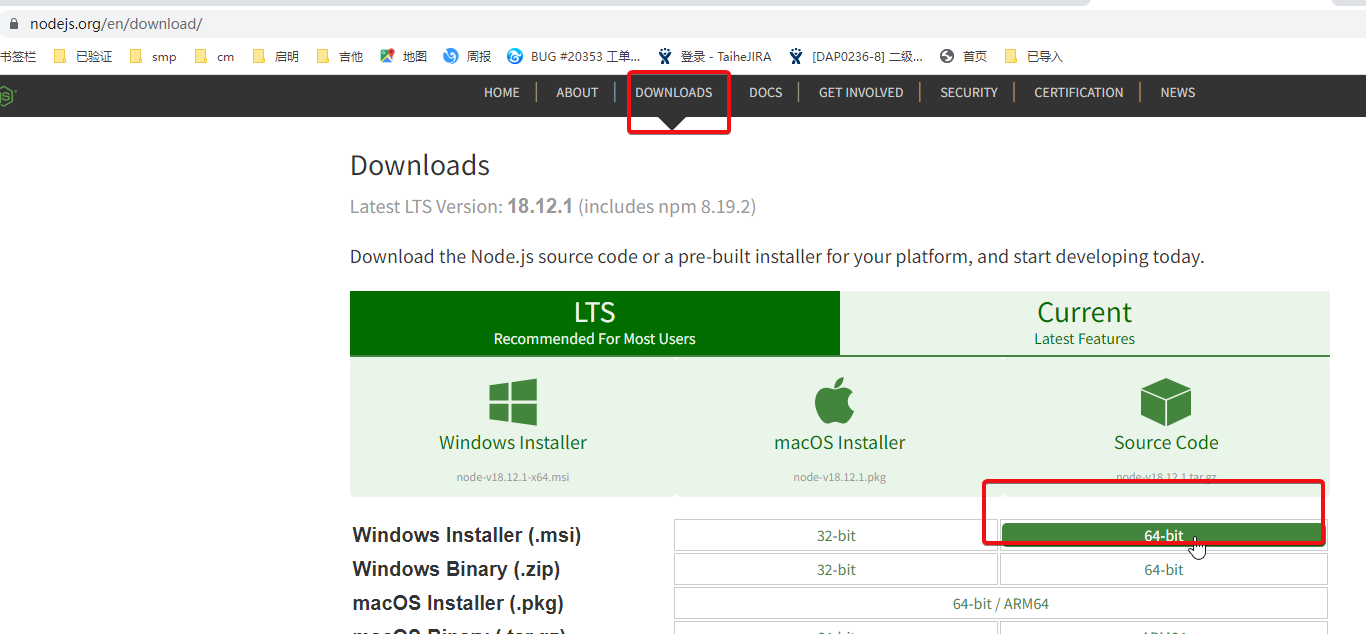This screenshot has height=634, width=1366.
Task: Open the [DAP0236-8] bookmark
Action: 856,57
